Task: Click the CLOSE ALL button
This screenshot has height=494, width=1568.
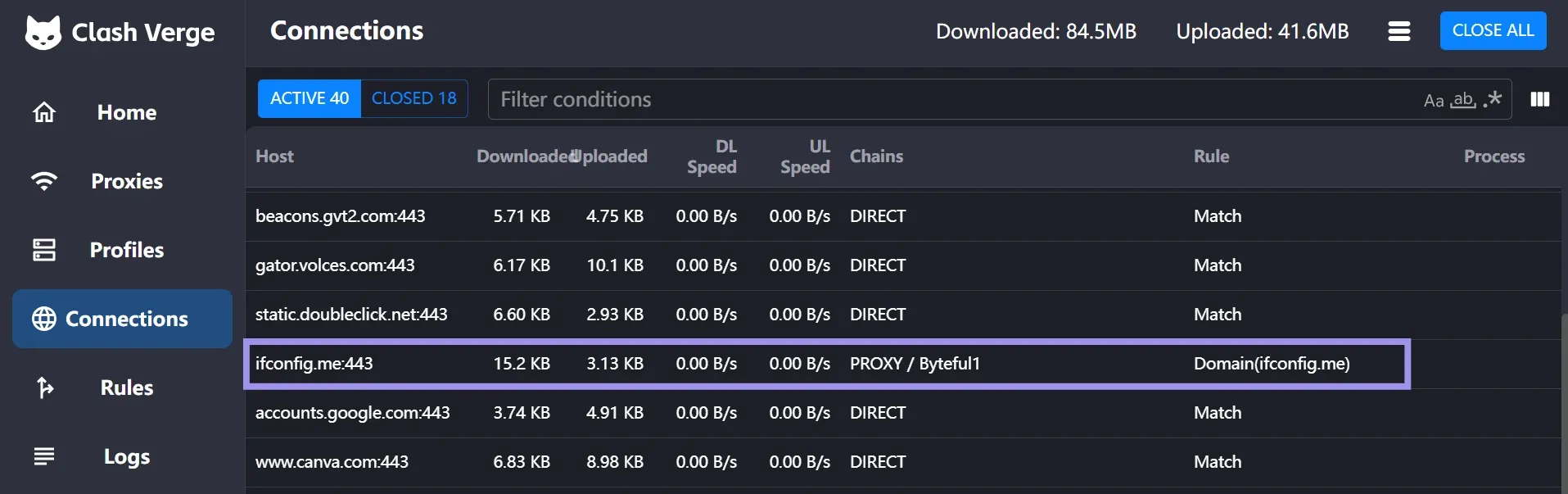Action: pos(1493,30)
